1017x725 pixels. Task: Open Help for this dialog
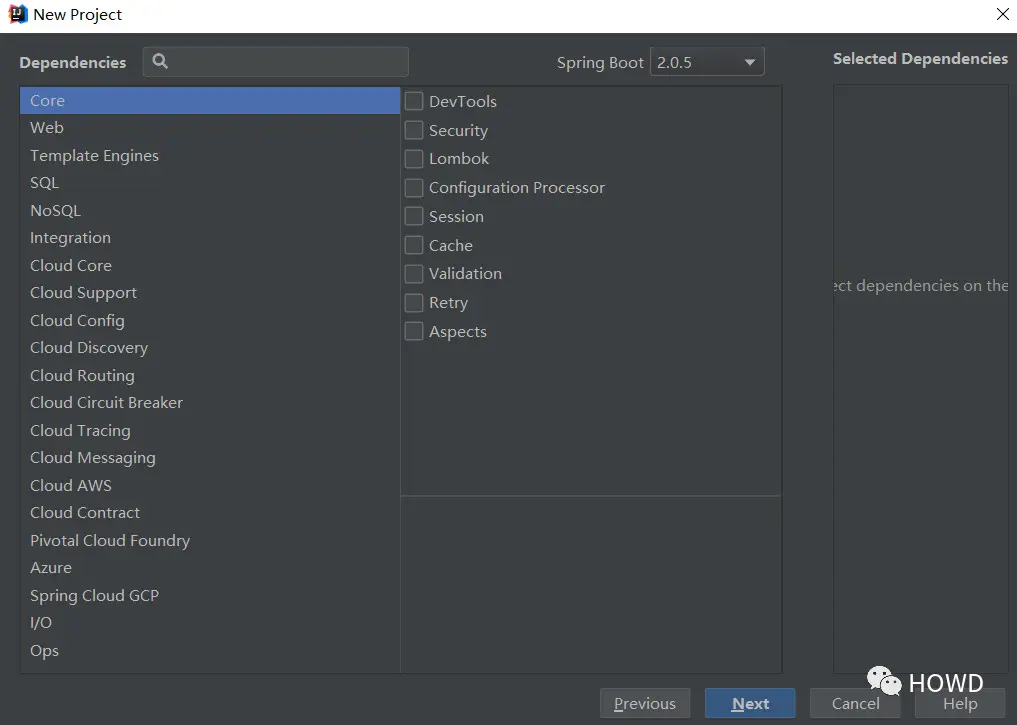click(960, 704)
